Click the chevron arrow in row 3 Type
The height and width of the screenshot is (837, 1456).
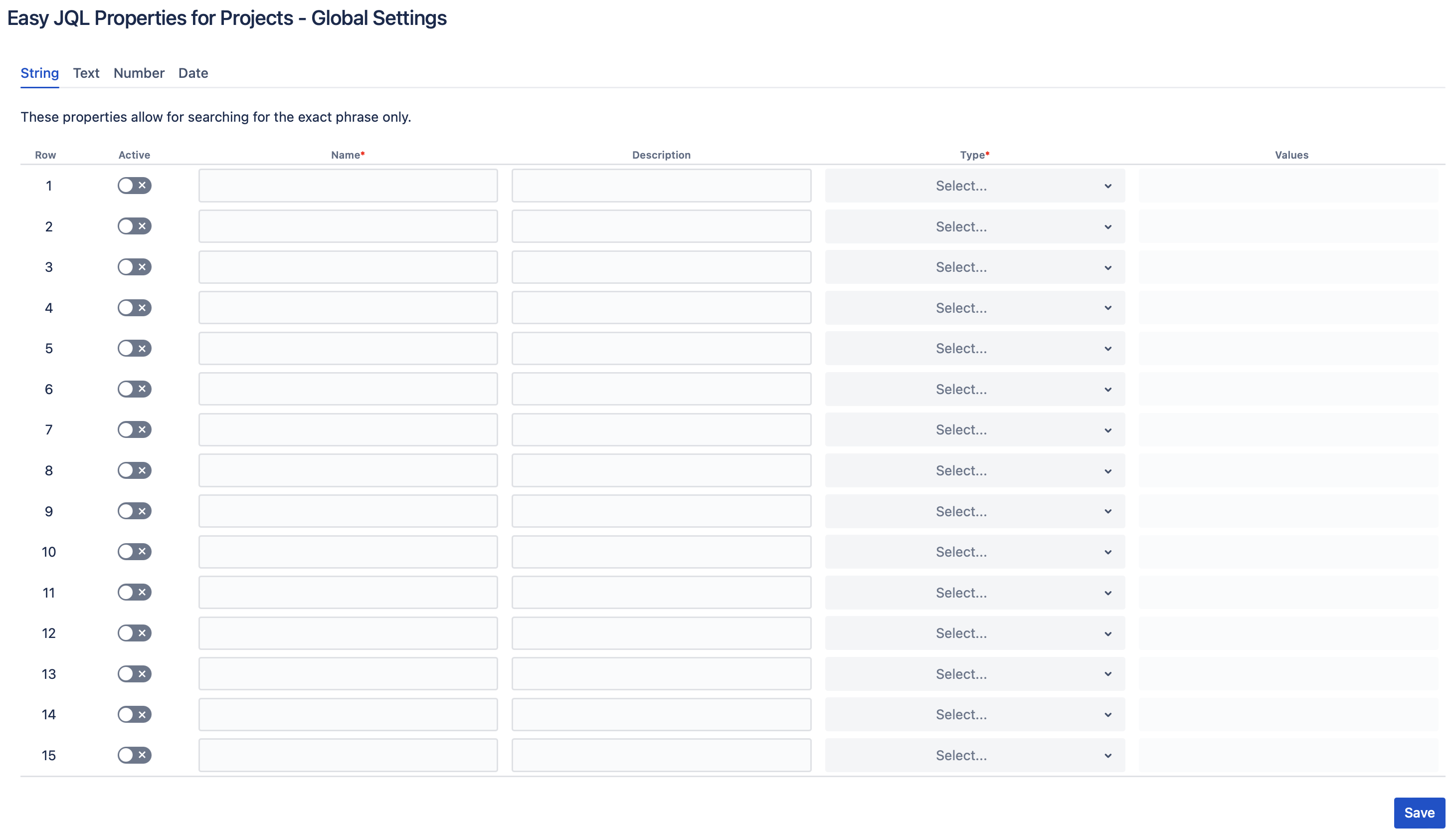pos(1107,267)
